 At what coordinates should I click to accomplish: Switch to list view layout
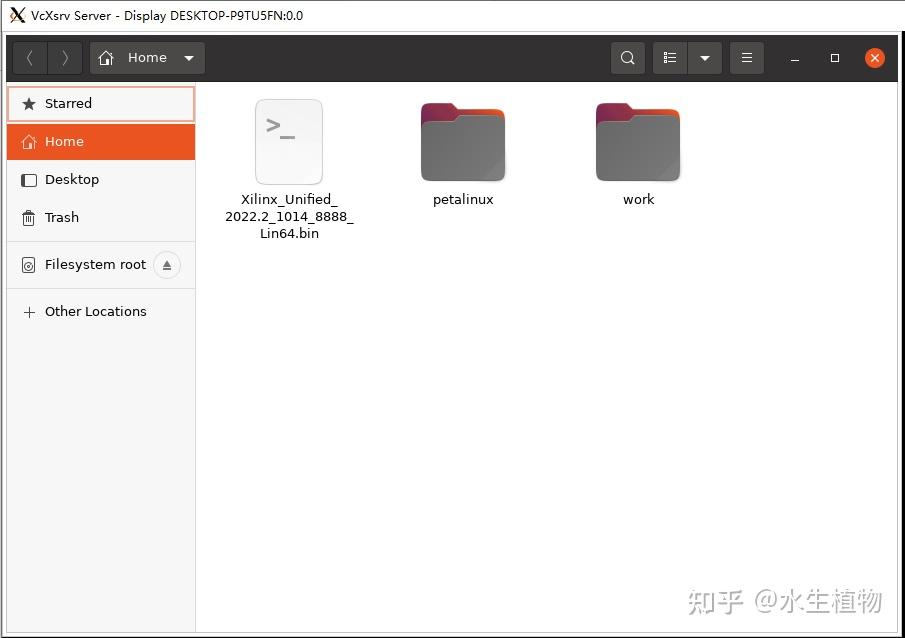pos(670,57)
